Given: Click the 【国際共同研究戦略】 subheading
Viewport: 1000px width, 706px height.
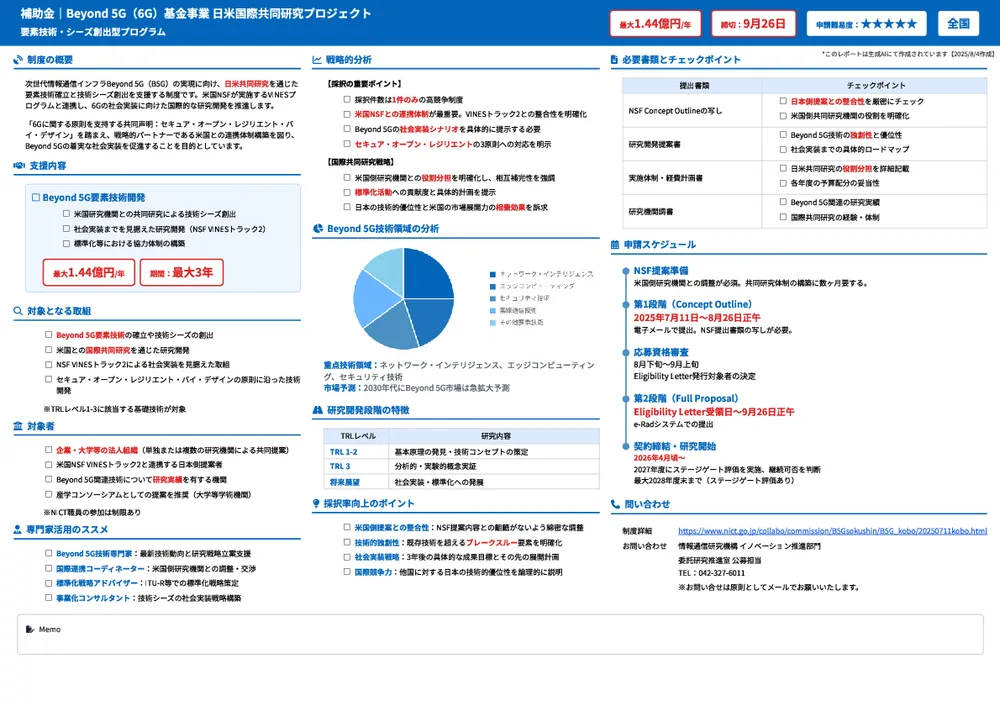Looking at the screenshot, I should (360, 162).
